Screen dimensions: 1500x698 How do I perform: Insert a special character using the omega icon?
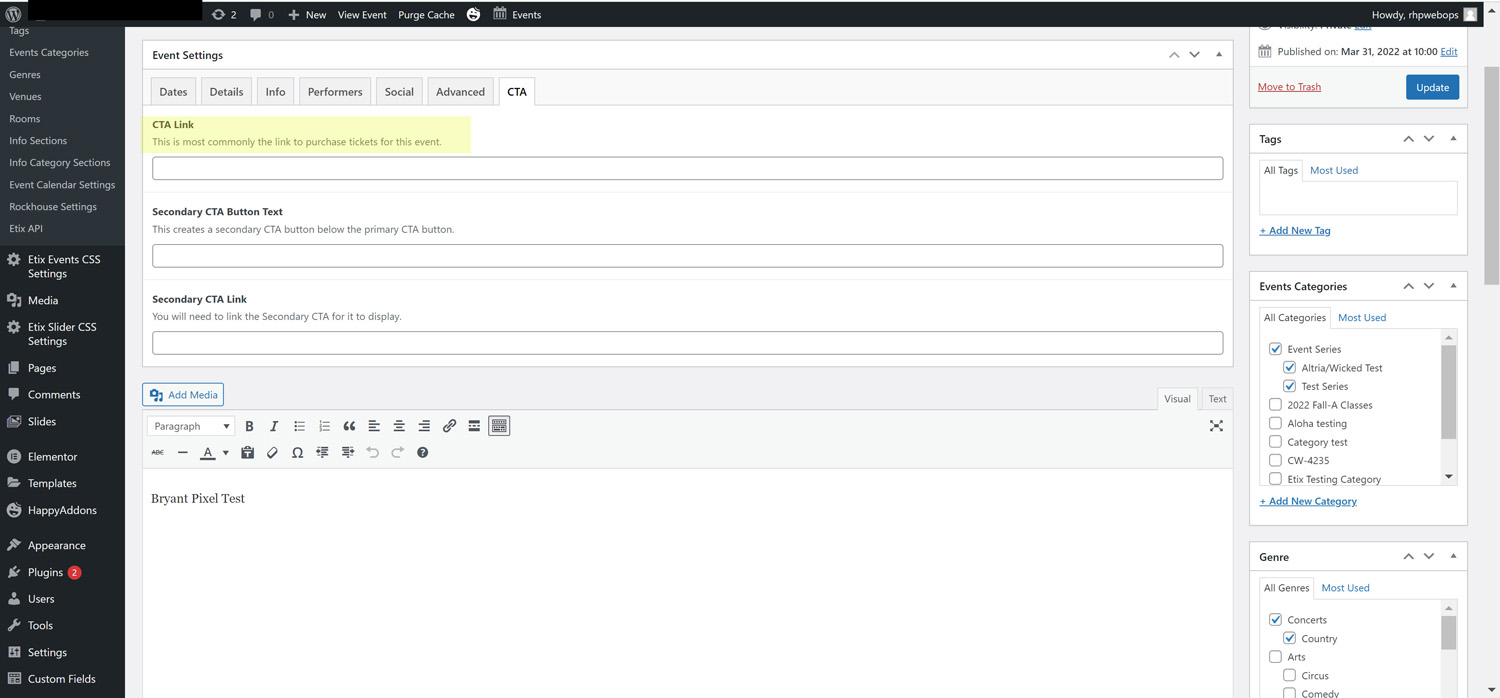(297, 453)
